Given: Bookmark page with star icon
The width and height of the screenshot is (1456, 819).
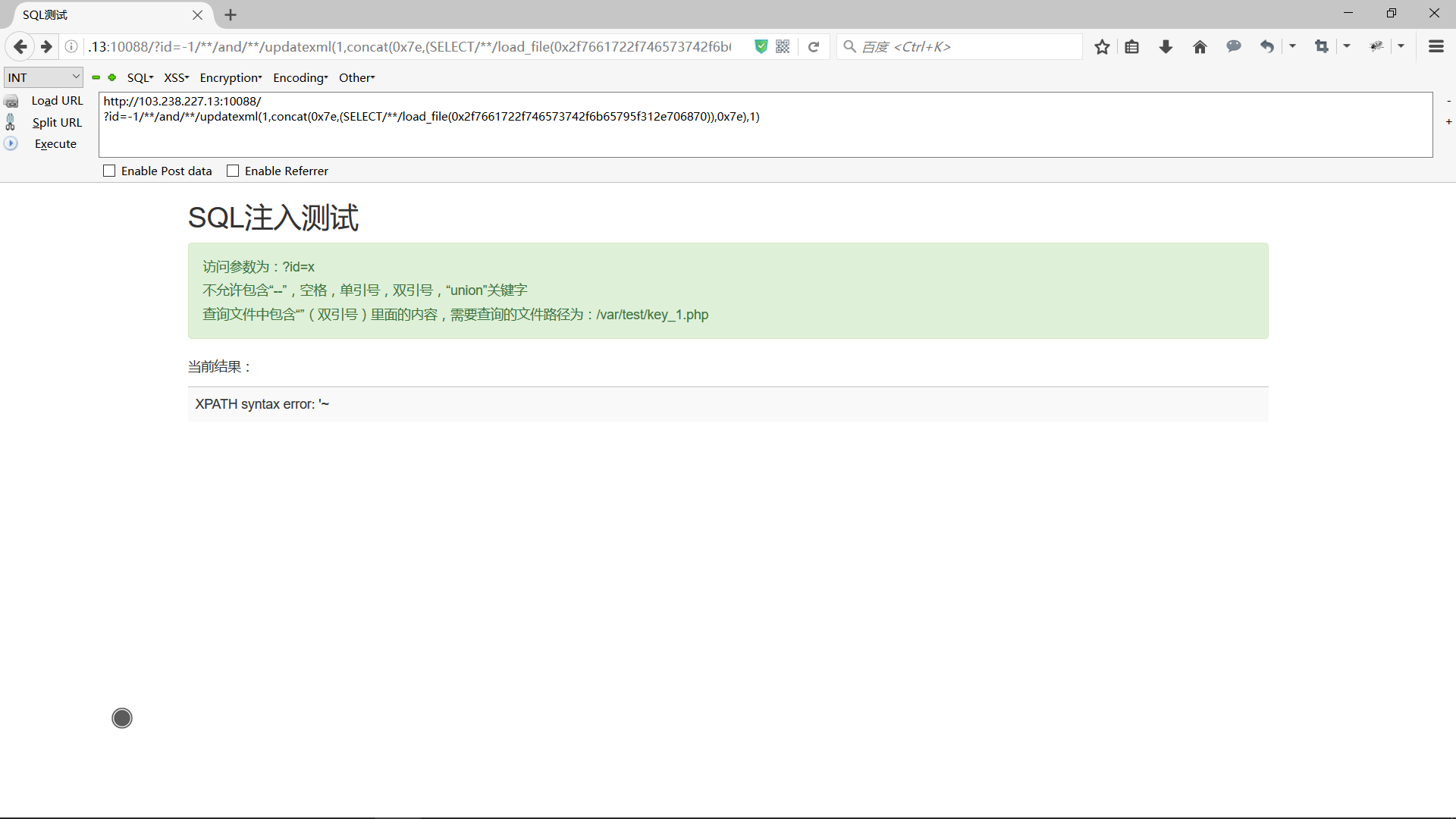Looking at the screenshot, I should [x=1102, y=47].
